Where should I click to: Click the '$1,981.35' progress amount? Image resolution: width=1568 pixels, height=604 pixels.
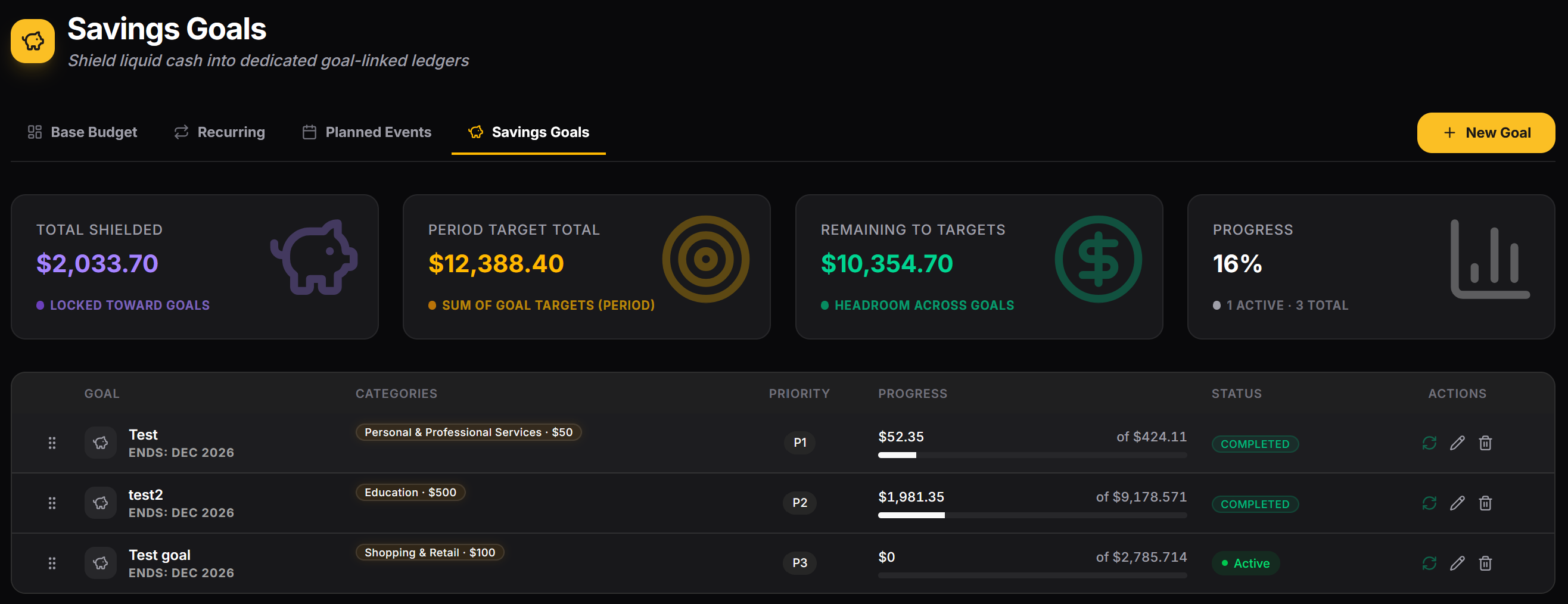[911, 497]
